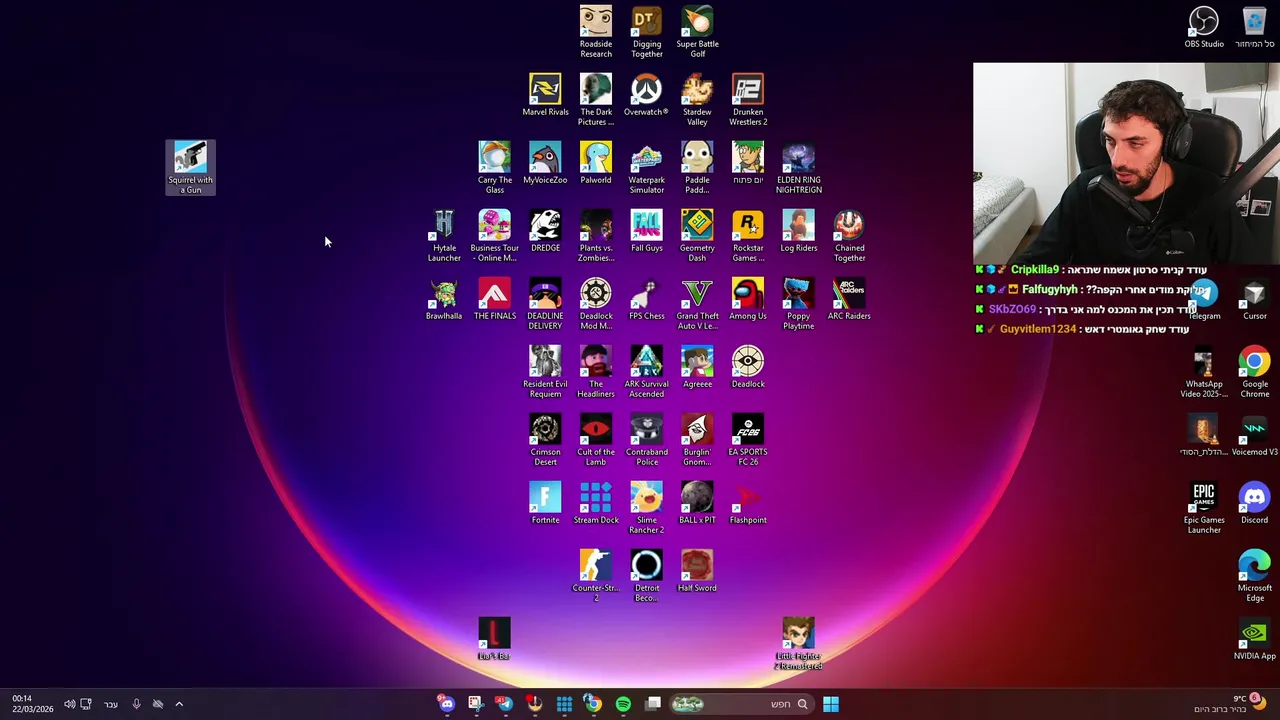
Task: Select Grand Theft Auto V shortcut
Action: coord(697,304)
